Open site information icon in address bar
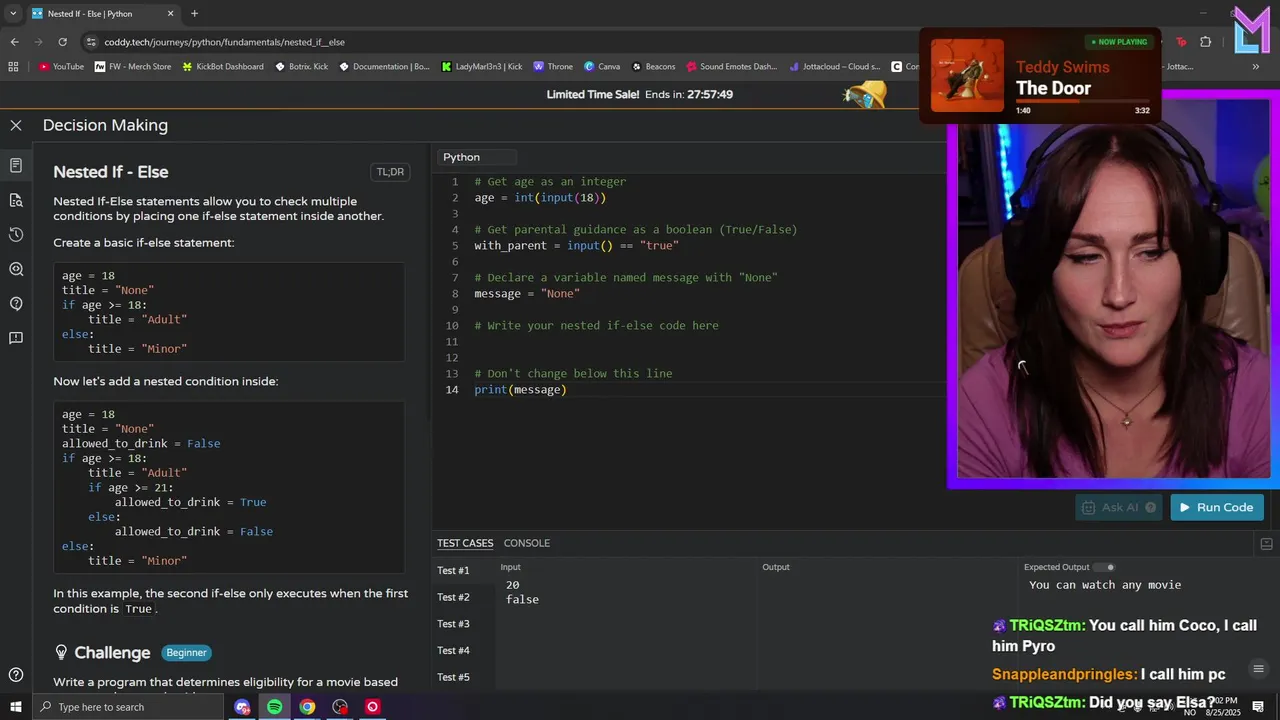The height and width of the screenshot is (720, 1280). [x=91, y=42]
